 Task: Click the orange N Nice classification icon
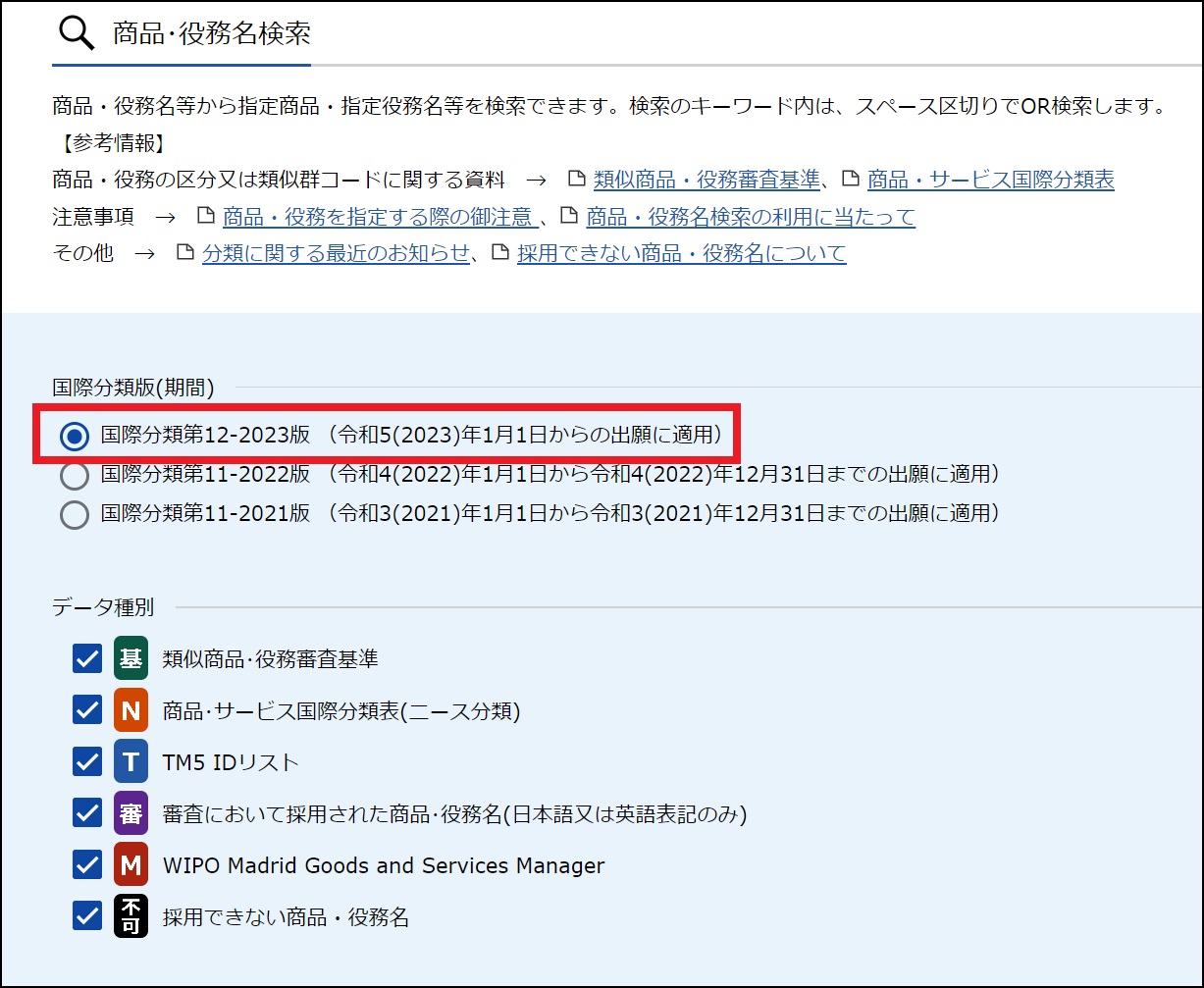[131, 710]
